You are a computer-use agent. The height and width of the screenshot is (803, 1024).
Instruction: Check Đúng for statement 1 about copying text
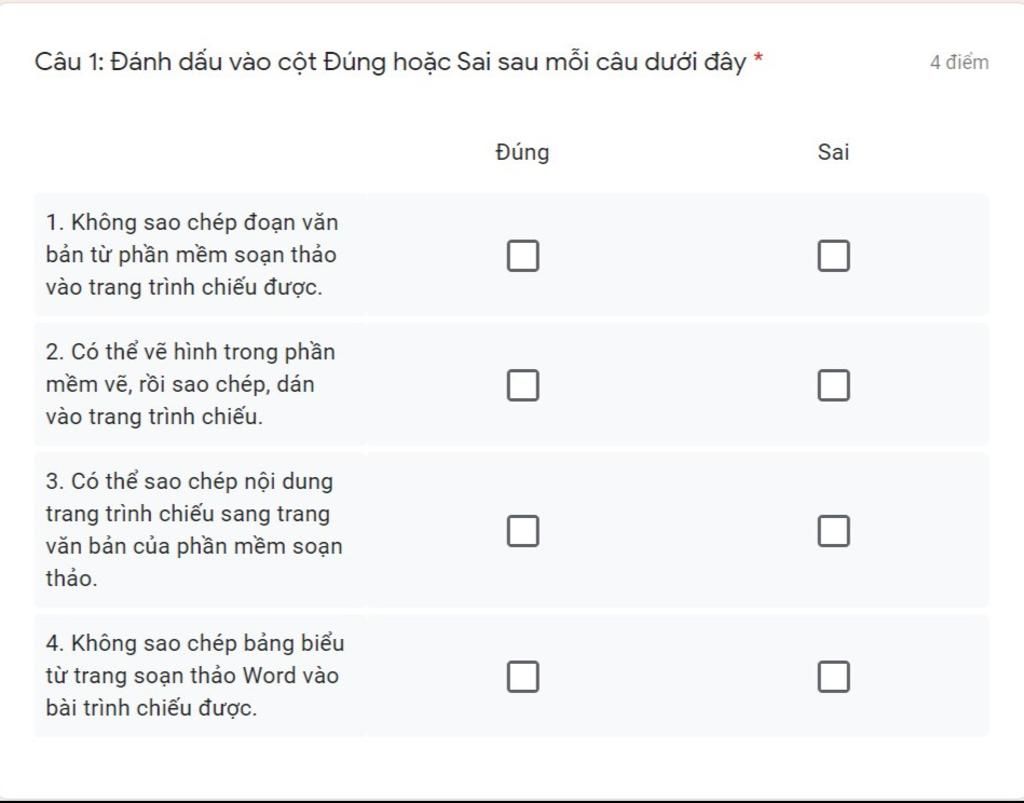tap(522, 256)
